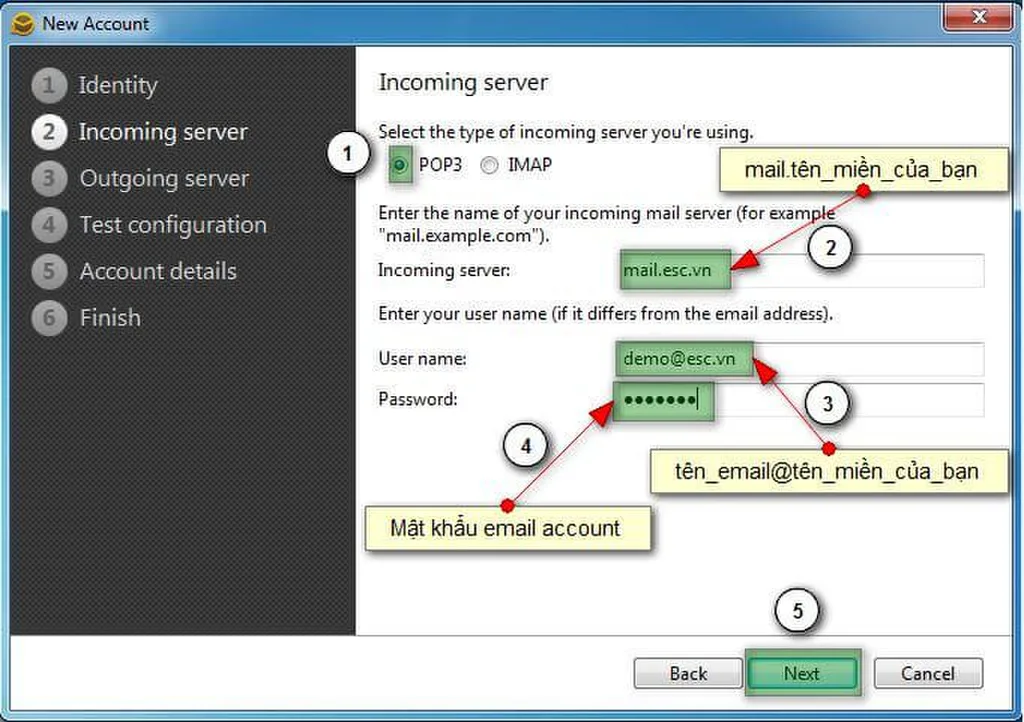Click 'Select the type of incoming server' text
The height and width of the screenshot is (722, 1024).
(566, 133)
